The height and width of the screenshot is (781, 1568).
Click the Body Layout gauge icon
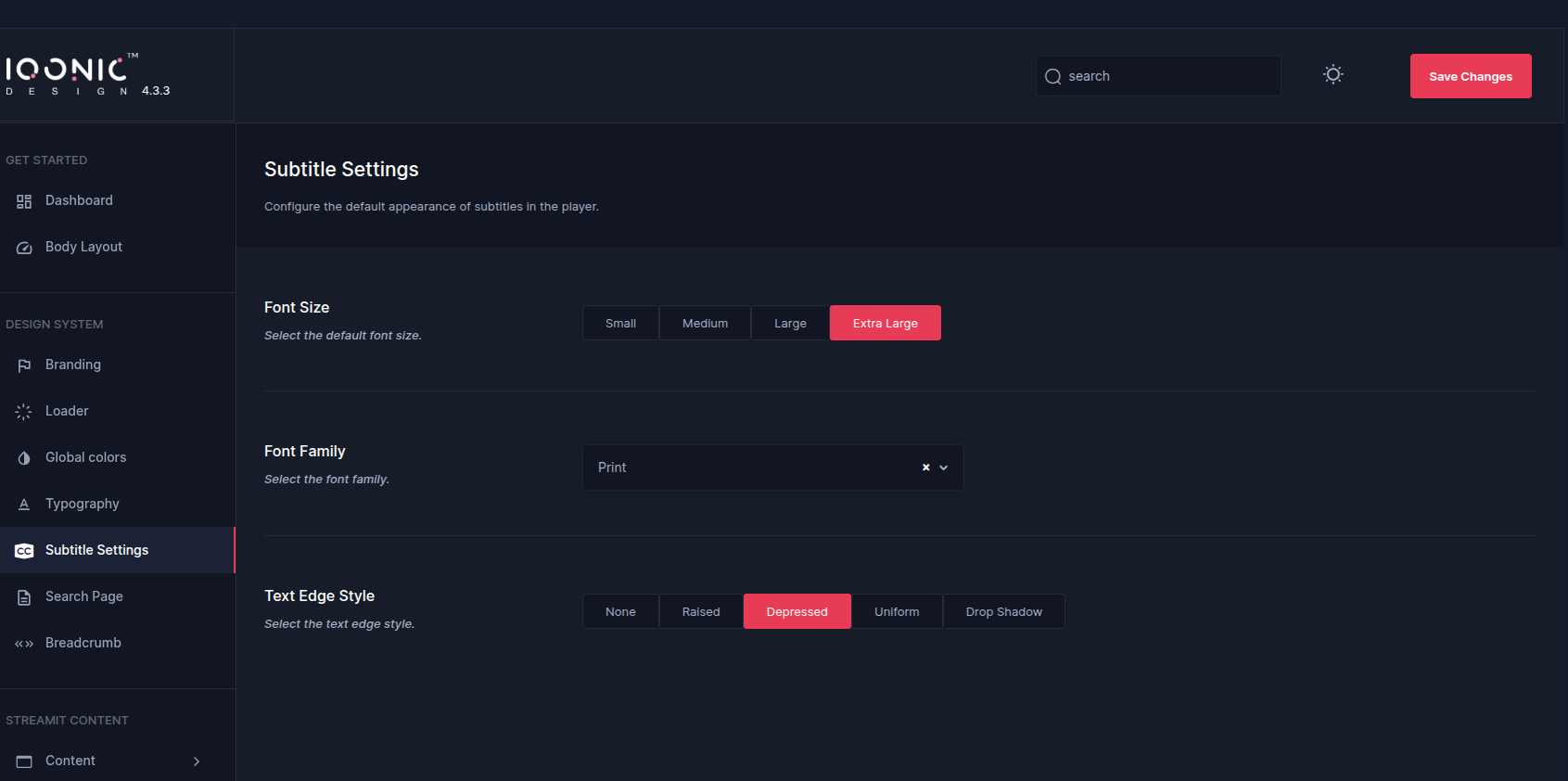(24, 248)
